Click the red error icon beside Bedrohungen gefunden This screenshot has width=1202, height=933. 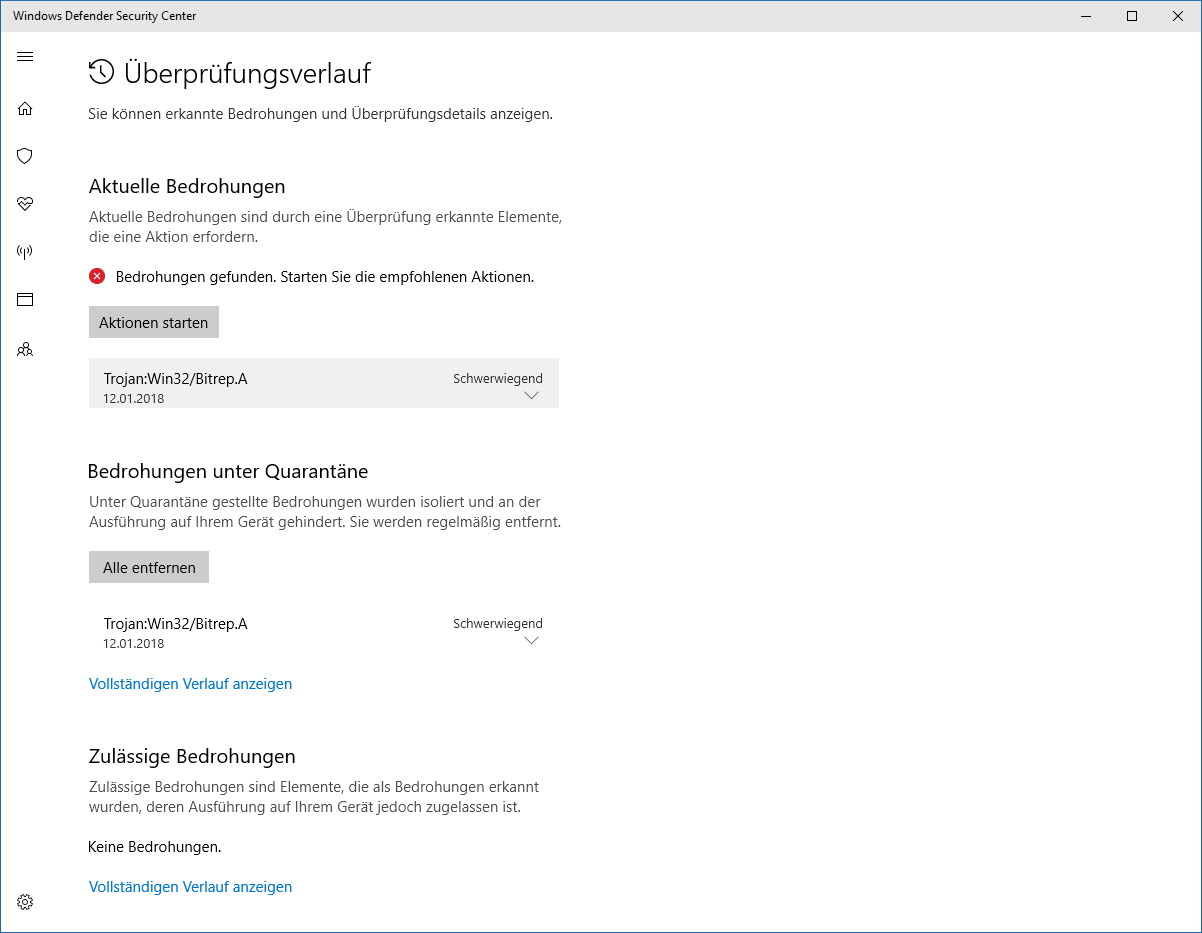[97, 277]
